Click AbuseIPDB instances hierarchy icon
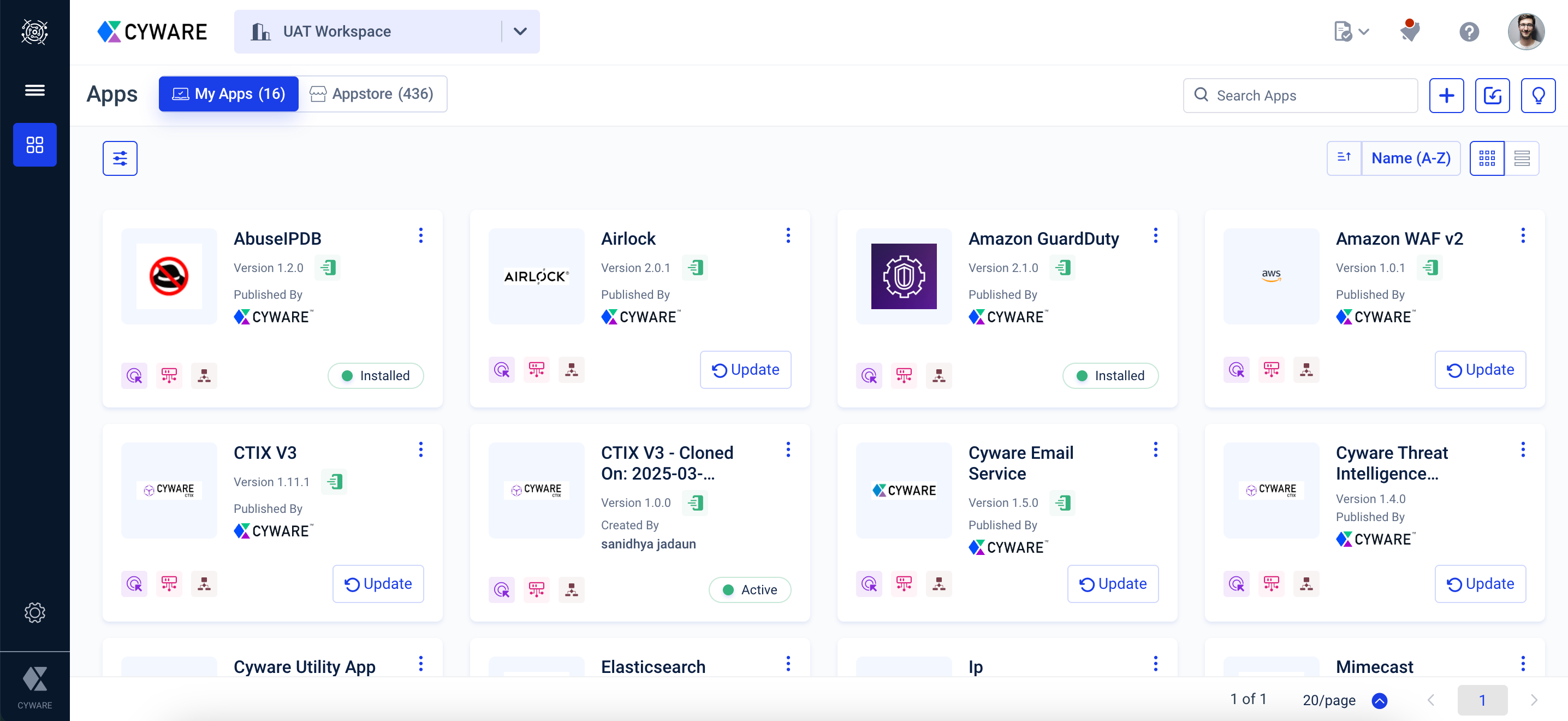The height and width of the screenshot is (721, 1568). [x=204, y=376]
